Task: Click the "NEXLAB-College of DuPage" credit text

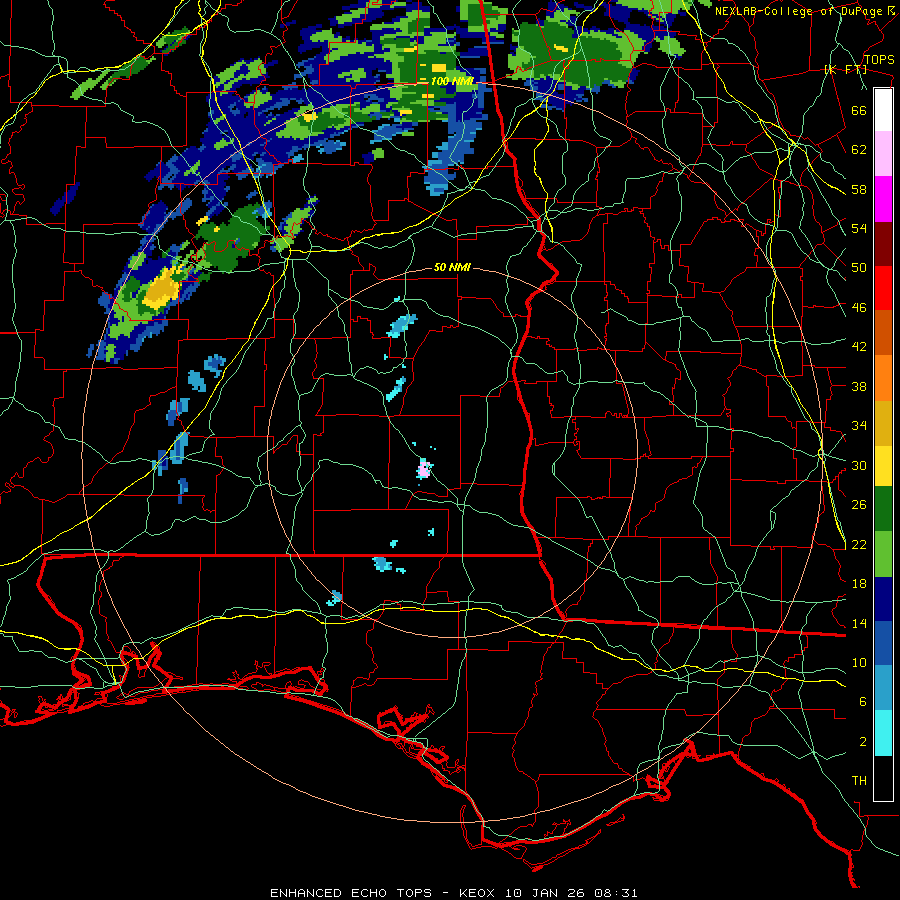Action: point(799,11)
